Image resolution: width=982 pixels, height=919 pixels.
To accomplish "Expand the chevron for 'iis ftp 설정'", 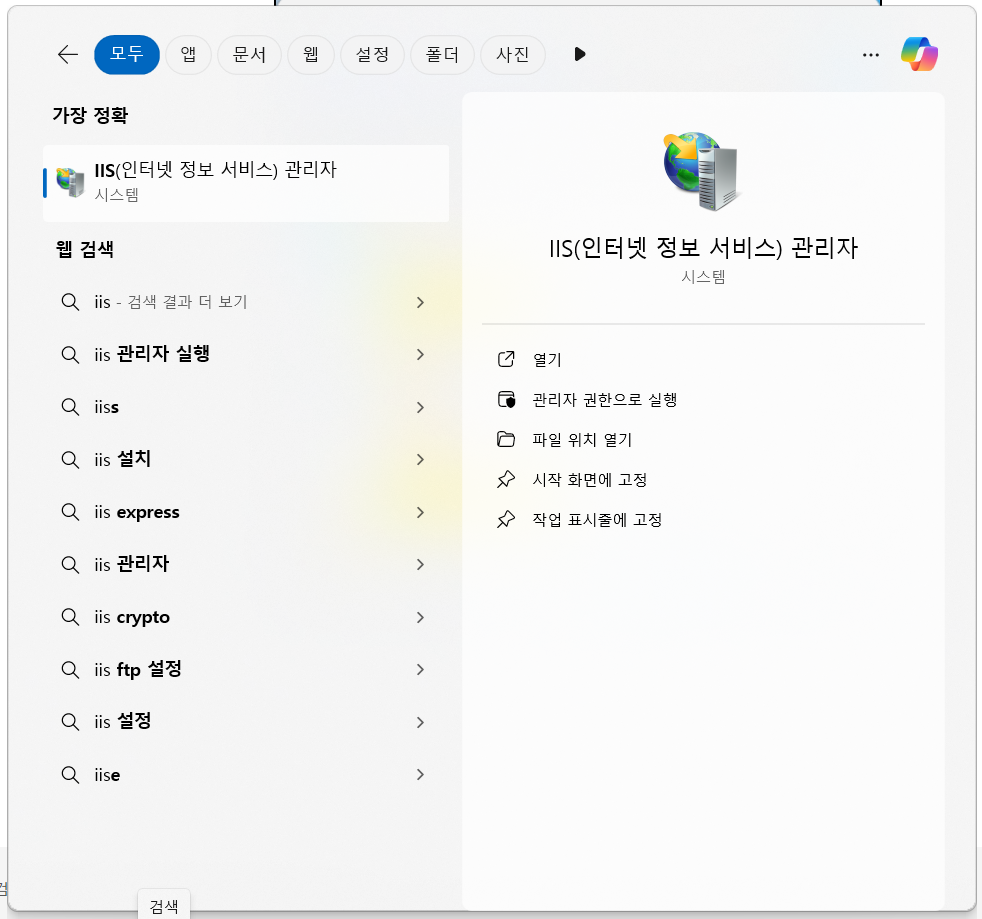I will click(x=420, y=670).
